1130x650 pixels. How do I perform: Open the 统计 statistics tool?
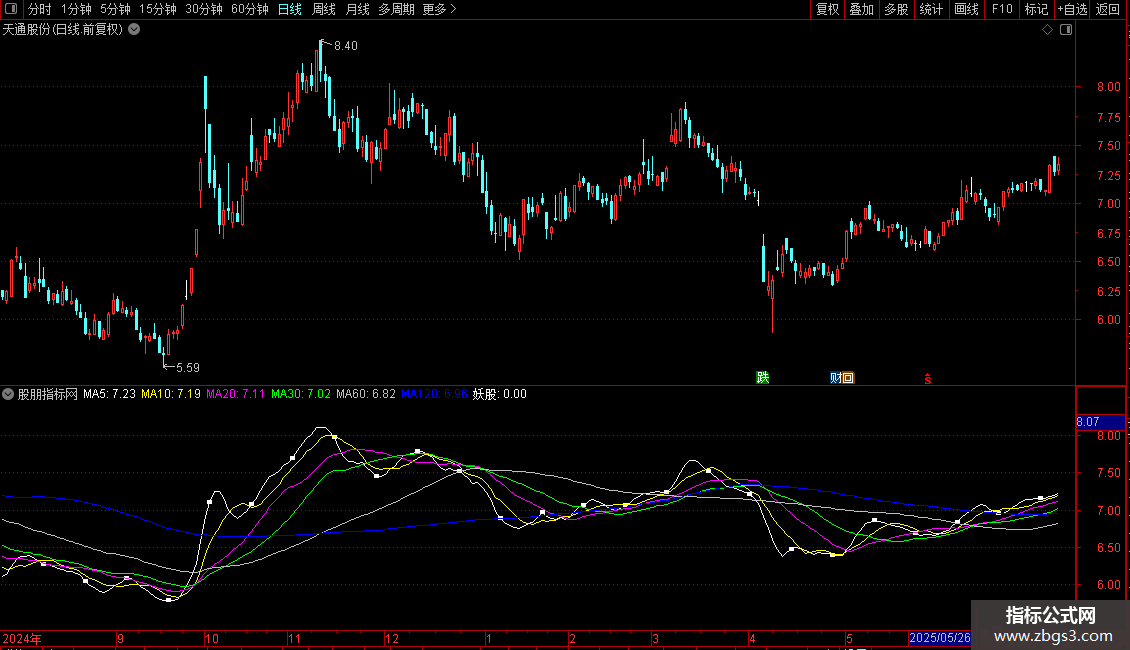[931, 9]
